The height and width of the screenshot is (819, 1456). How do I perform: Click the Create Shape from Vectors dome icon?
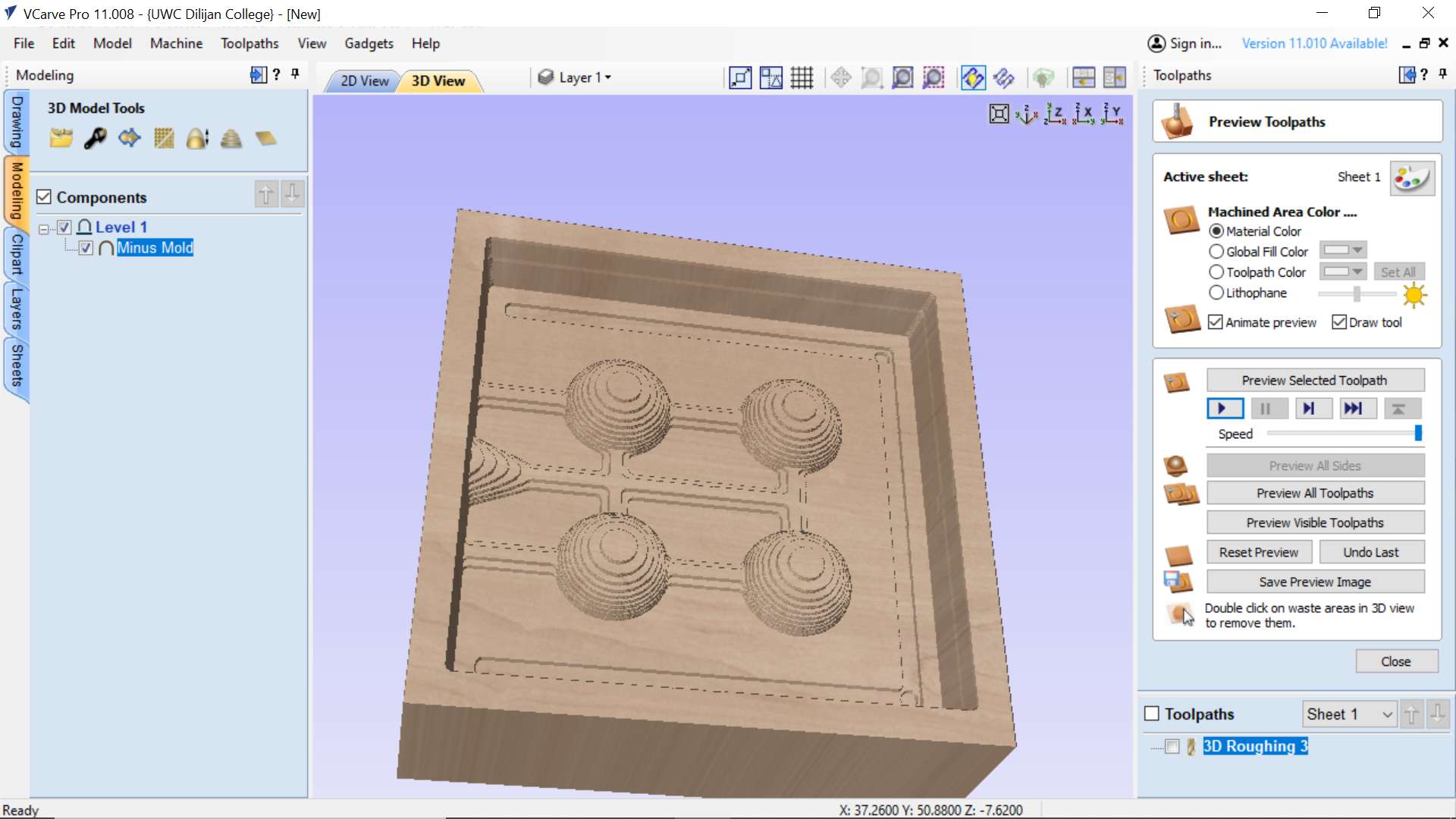tap(197, 139)
